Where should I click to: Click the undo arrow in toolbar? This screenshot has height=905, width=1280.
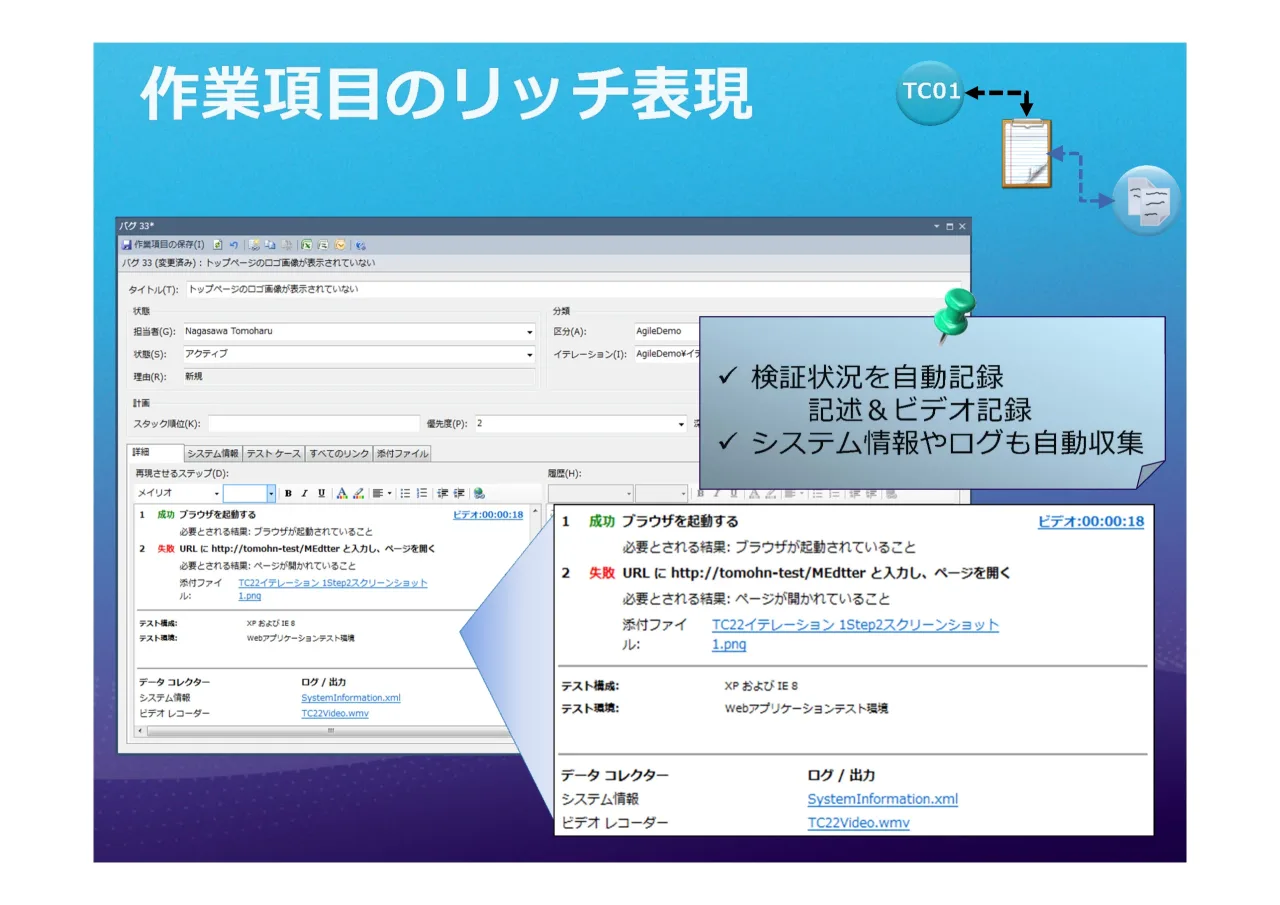[234, 245]
